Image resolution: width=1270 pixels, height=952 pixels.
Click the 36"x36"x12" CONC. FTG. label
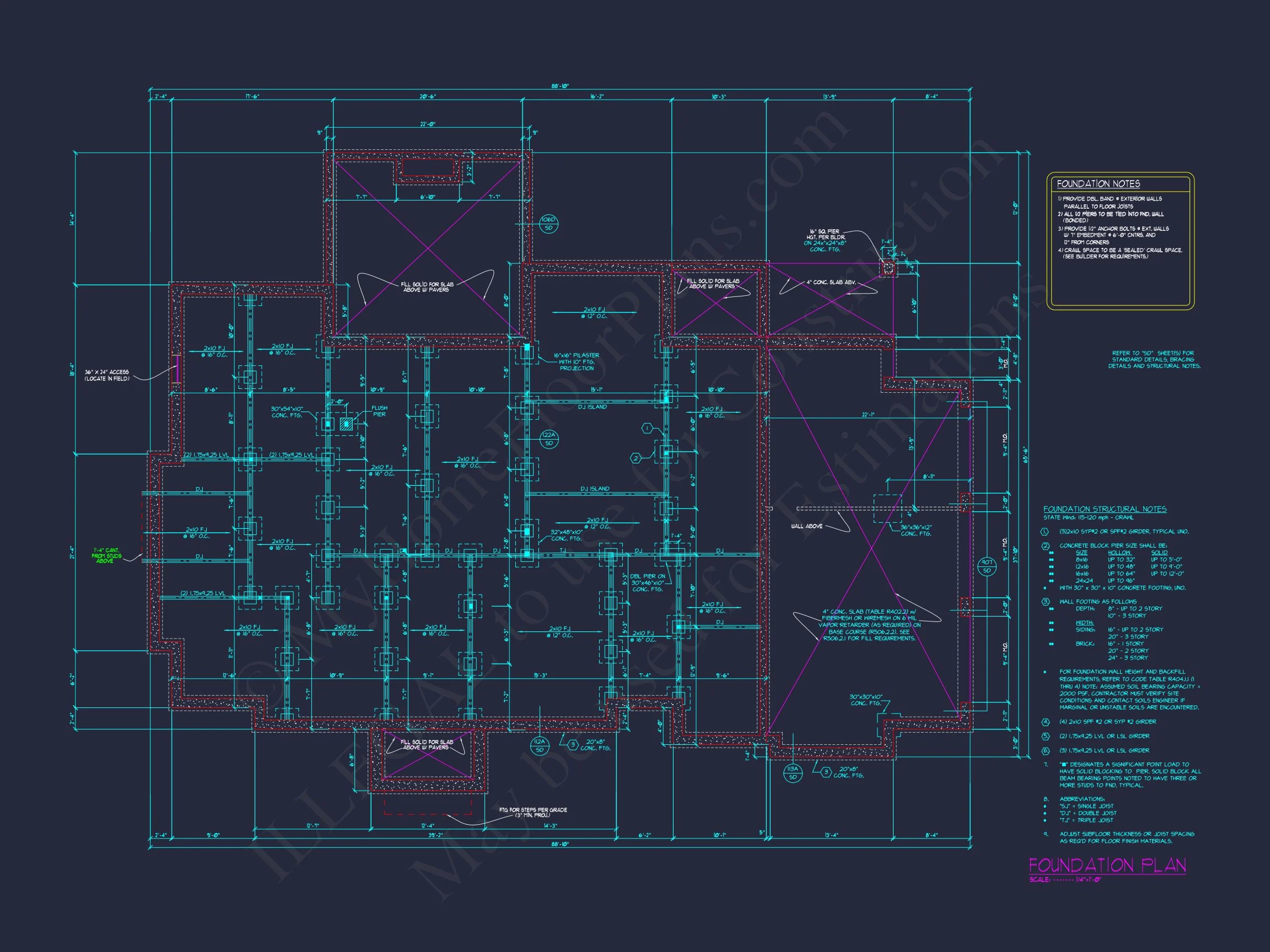[x=916, y=530]
